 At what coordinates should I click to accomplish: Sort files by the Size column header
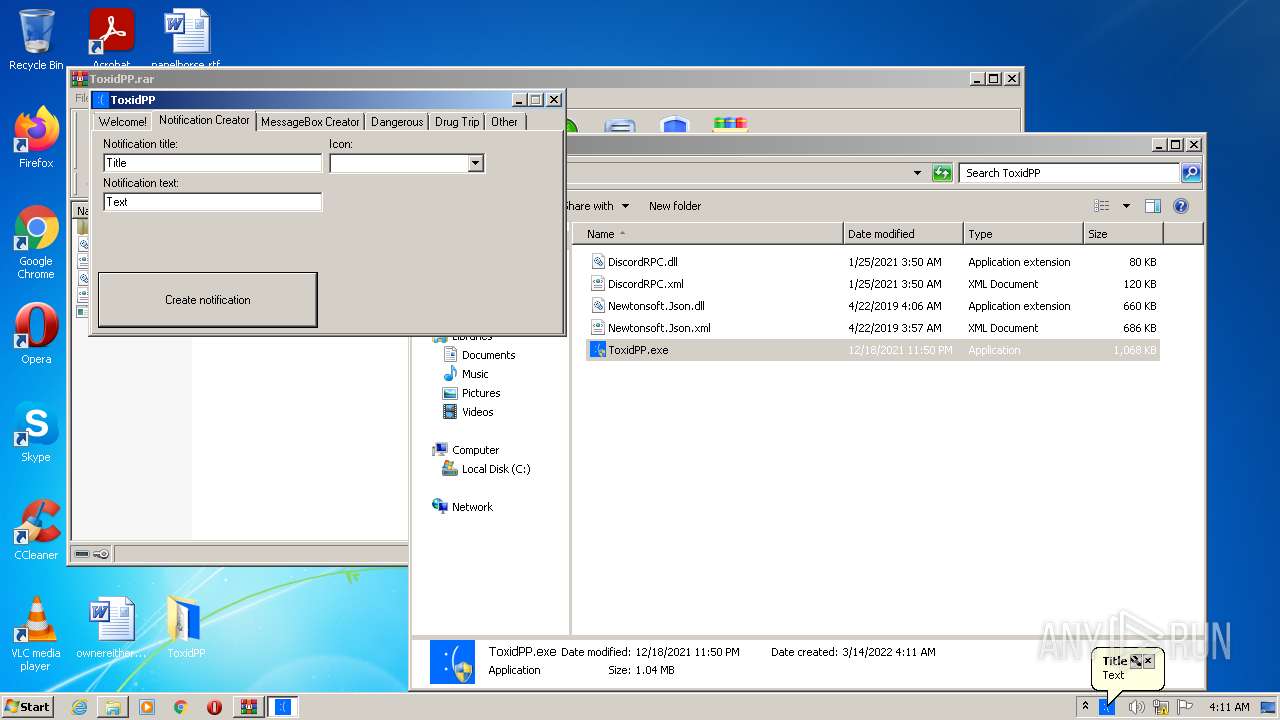[x=1123, y=234]
